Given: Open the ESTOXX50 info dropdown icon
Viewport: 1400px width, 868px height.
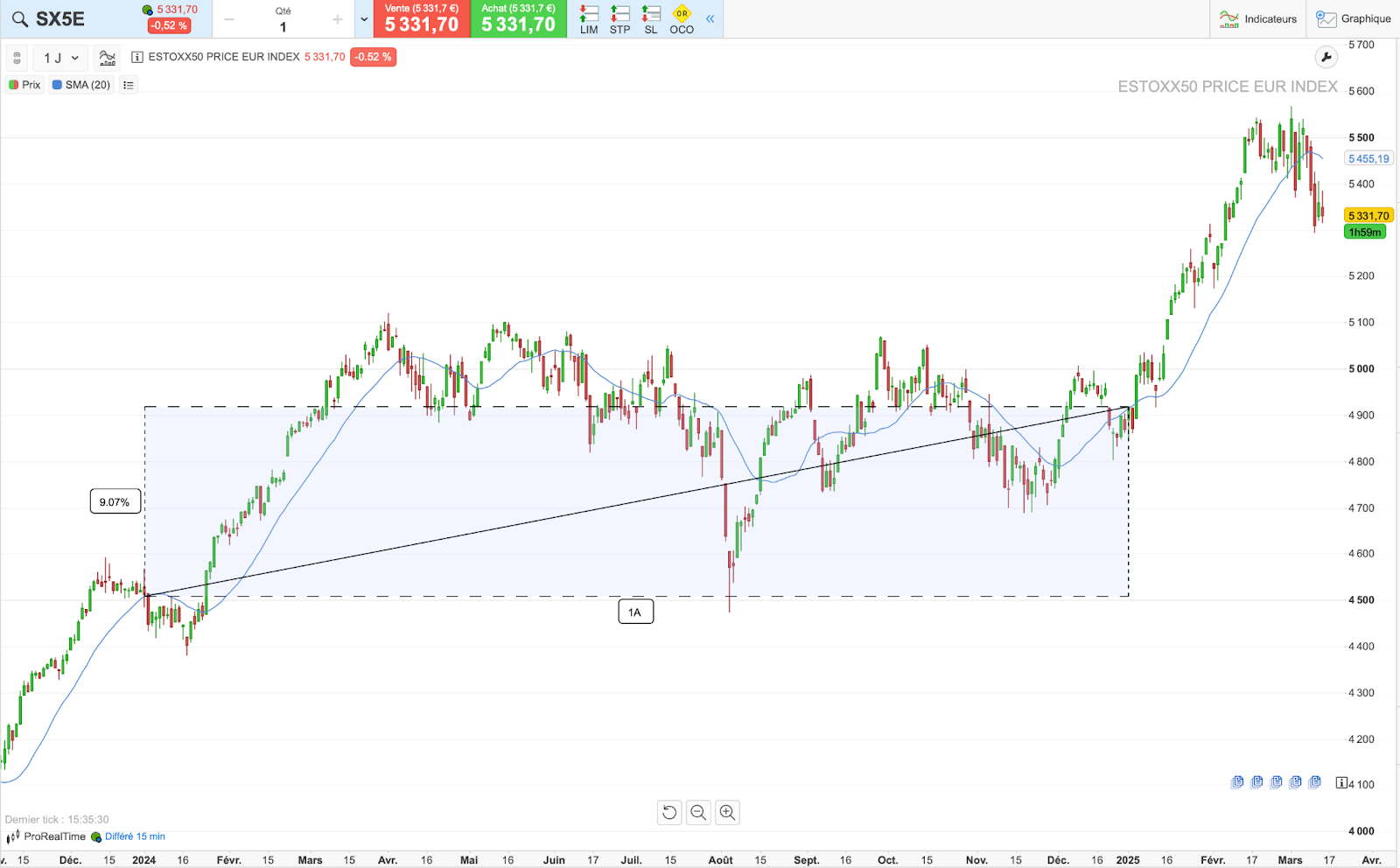Looking at the screenshot, I should point(136,57).
